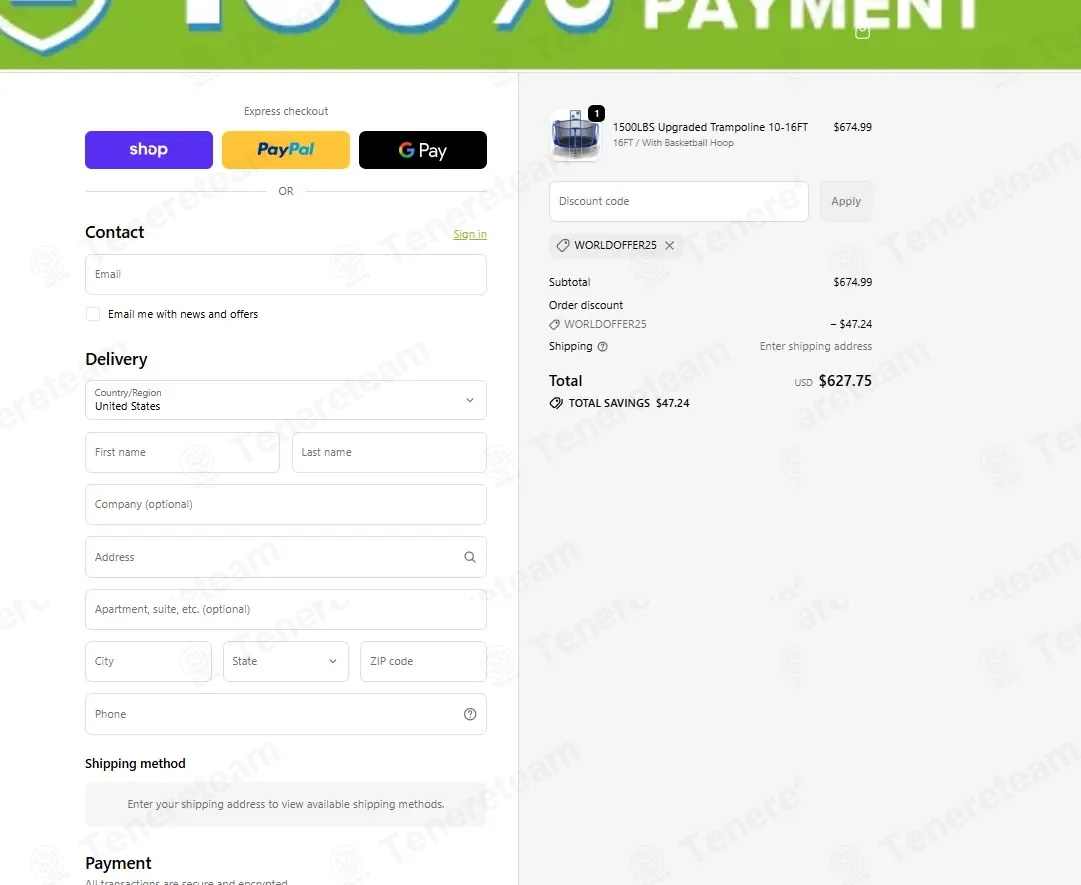Viewport: 1081px width, 885px height.
Task: Click the Sign in link
Action: pyautogui.click(x=469, y=234)
